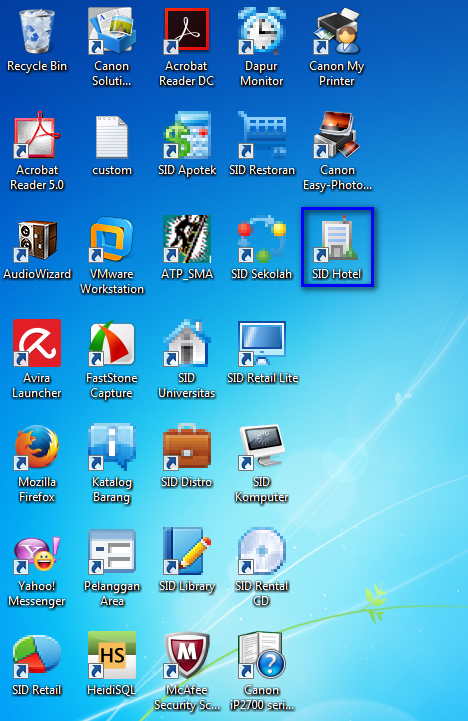Select the HeidiSQL shortcut
This screenshot has width=468, height=721.
point(112,655)
